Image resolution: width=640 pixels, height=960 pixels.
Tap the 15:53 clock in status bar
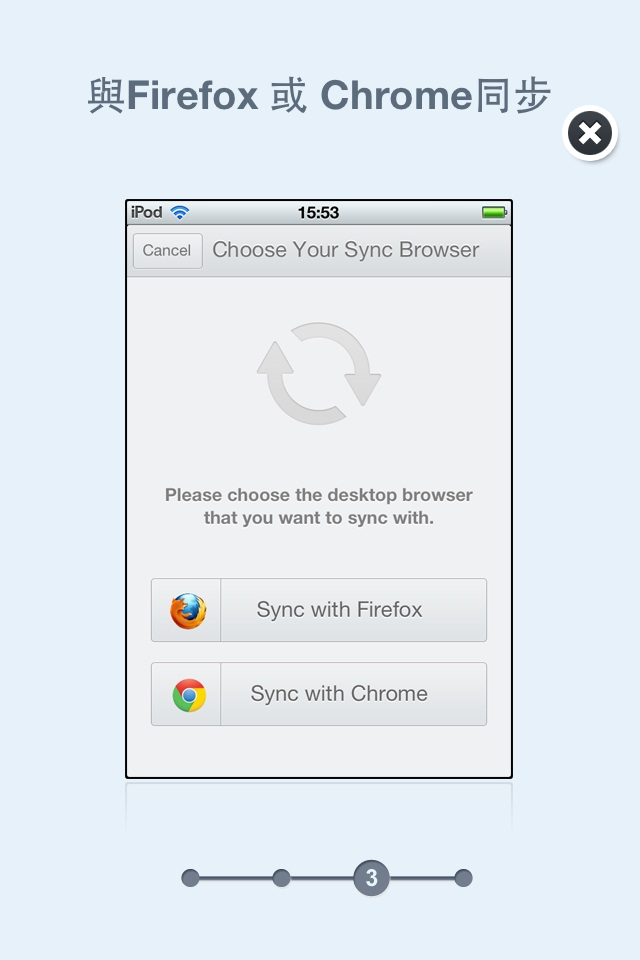tap(318, 212)
